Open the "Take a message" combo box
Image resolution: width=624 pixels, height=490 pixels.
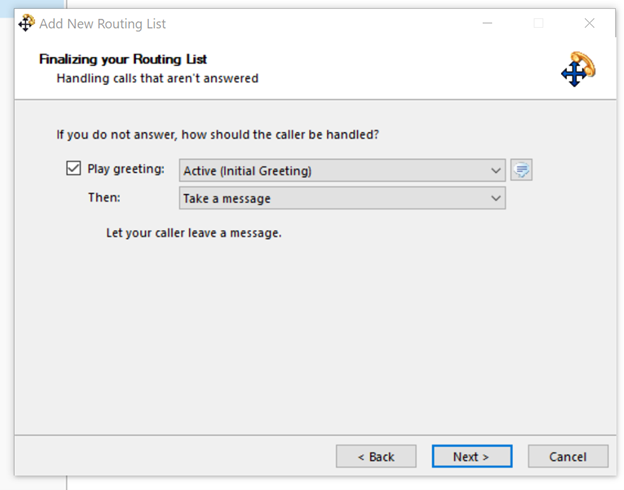point(334,198)
